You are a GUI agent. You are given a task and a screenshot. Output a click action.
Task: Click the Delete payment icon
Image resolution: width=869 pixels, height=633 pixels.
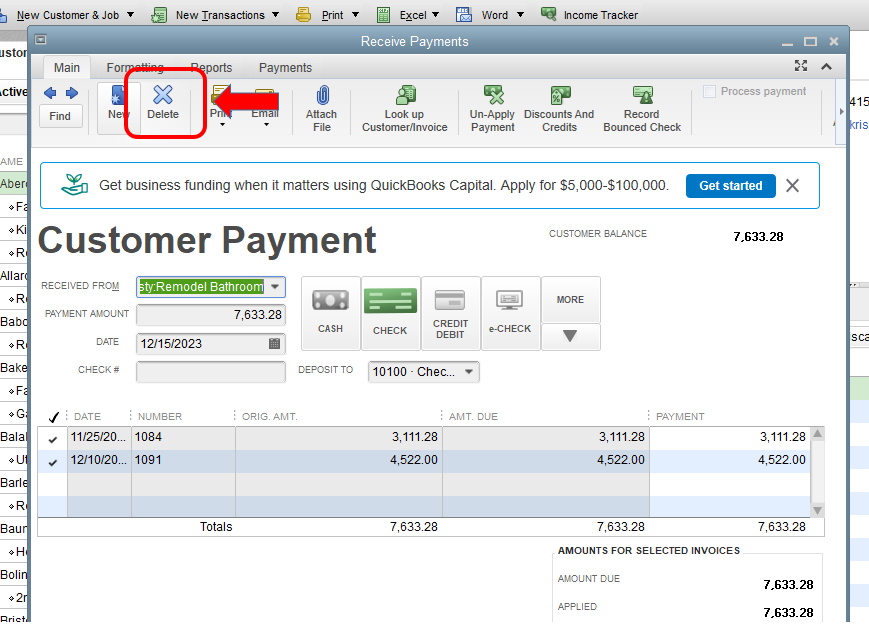[162, 95]
